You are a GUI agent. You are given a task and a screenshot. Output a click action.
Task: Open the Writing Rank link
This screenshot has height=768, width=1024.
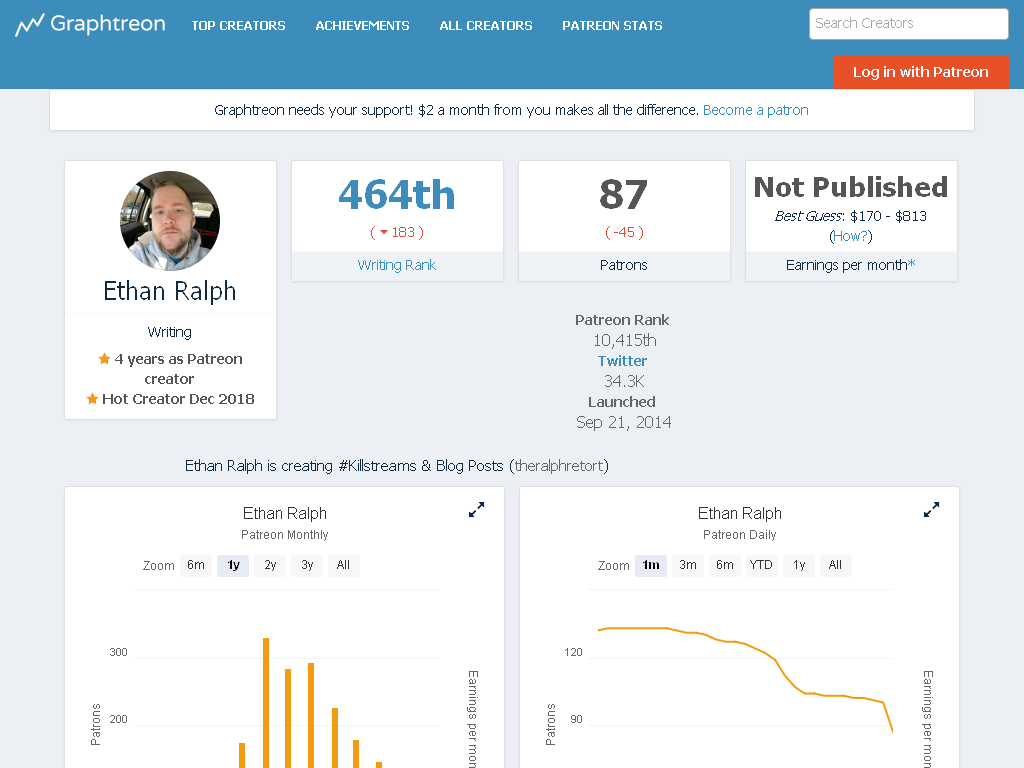coord(396,265)
